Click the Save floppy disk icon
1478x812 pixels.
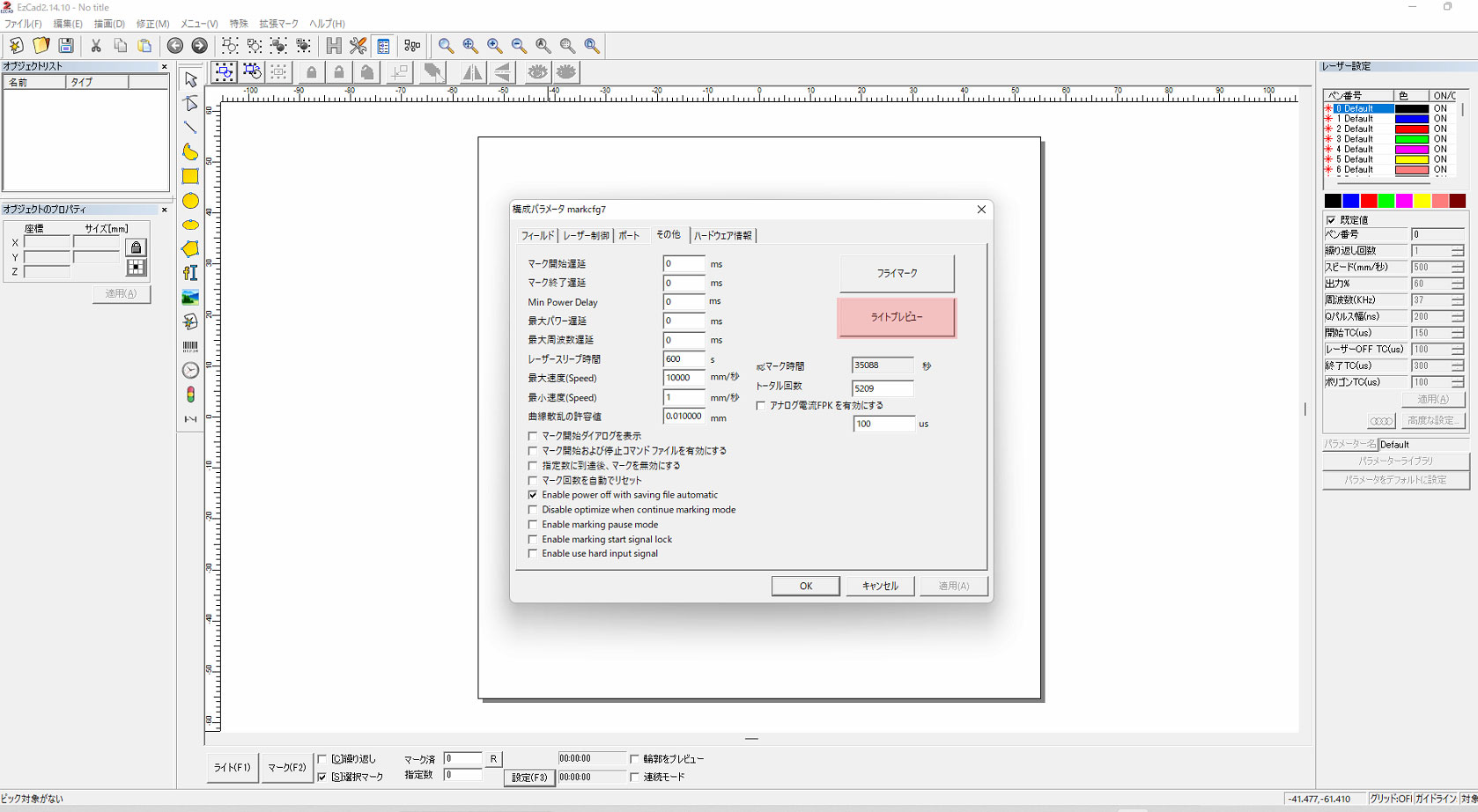pyautogui.click(x=66, y=46)
